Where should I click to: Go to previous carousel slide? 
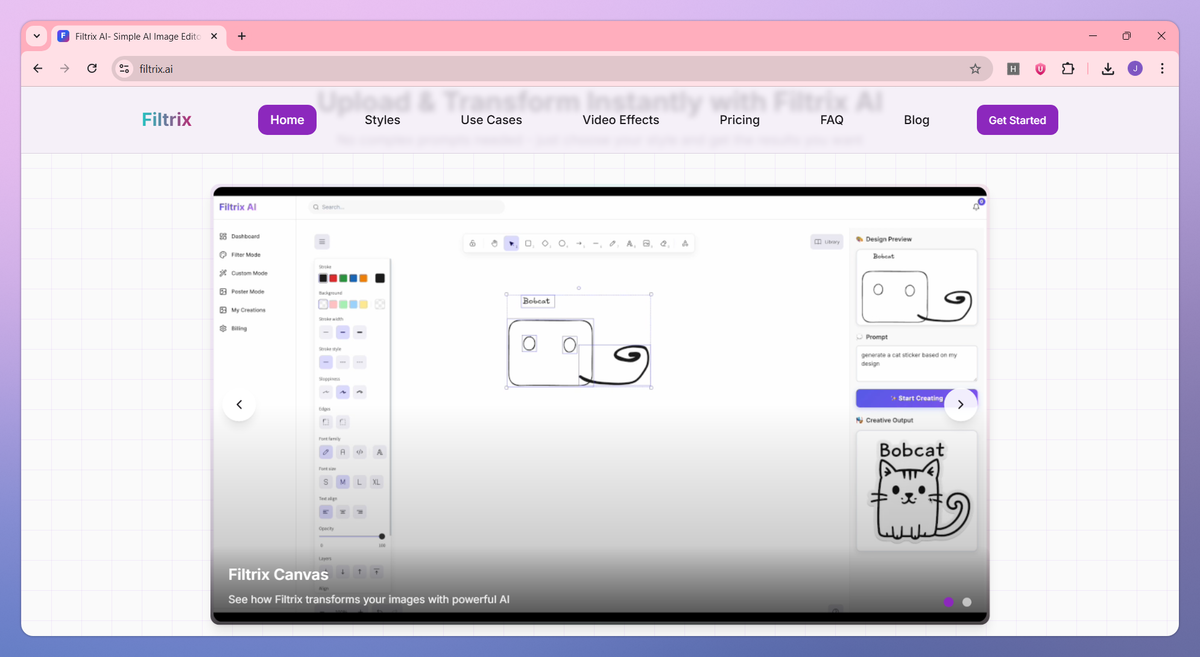point(239,405)
